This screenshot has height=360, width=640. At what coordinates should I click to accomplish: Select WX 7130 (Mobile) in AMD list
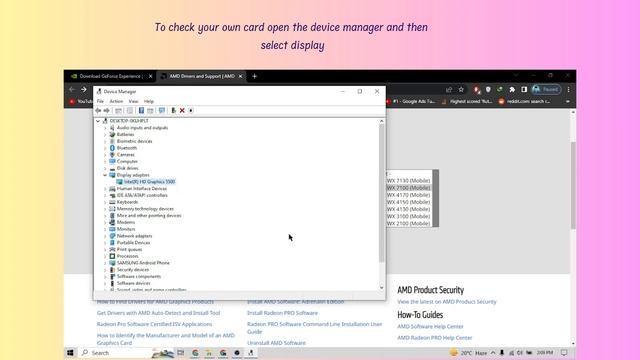pos(409,180)
